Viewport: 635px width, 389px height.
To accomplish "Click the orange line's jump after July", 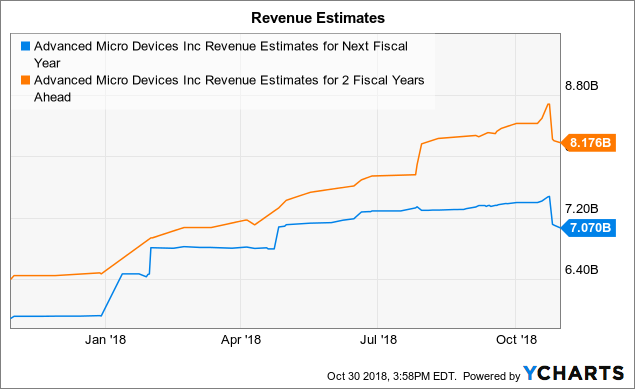I will (419, 159).
